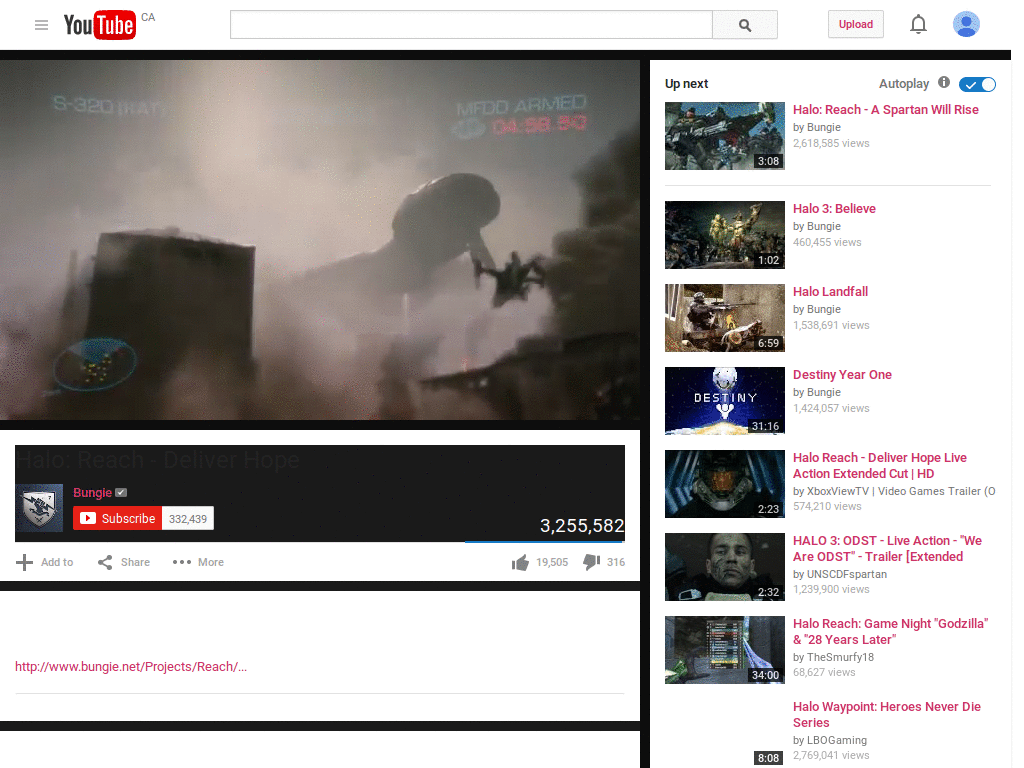Image resolution: width=1024 pixels, height=768 pixels.
Task: Click the Bungie verified badge
Action: 121,492
